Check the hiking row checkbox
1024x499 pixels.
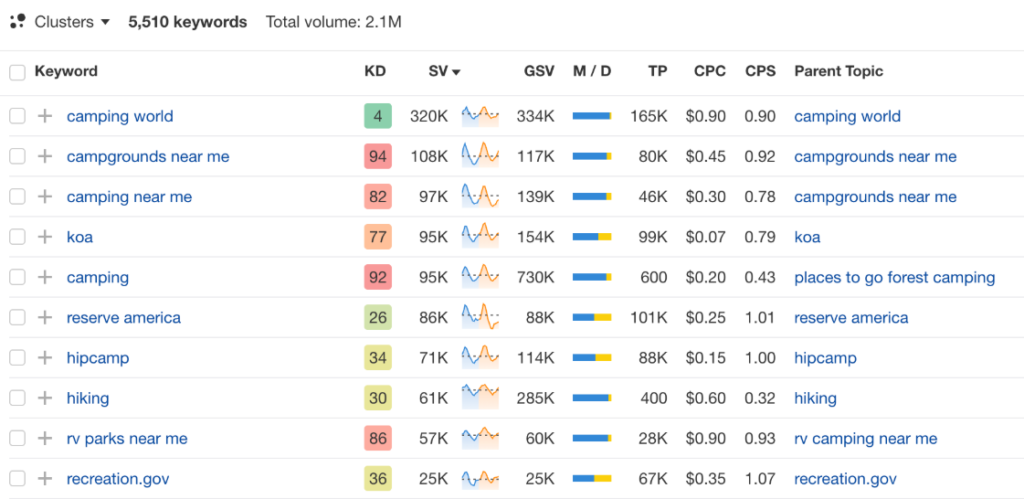pyautogui.click(x=17, y=398)
